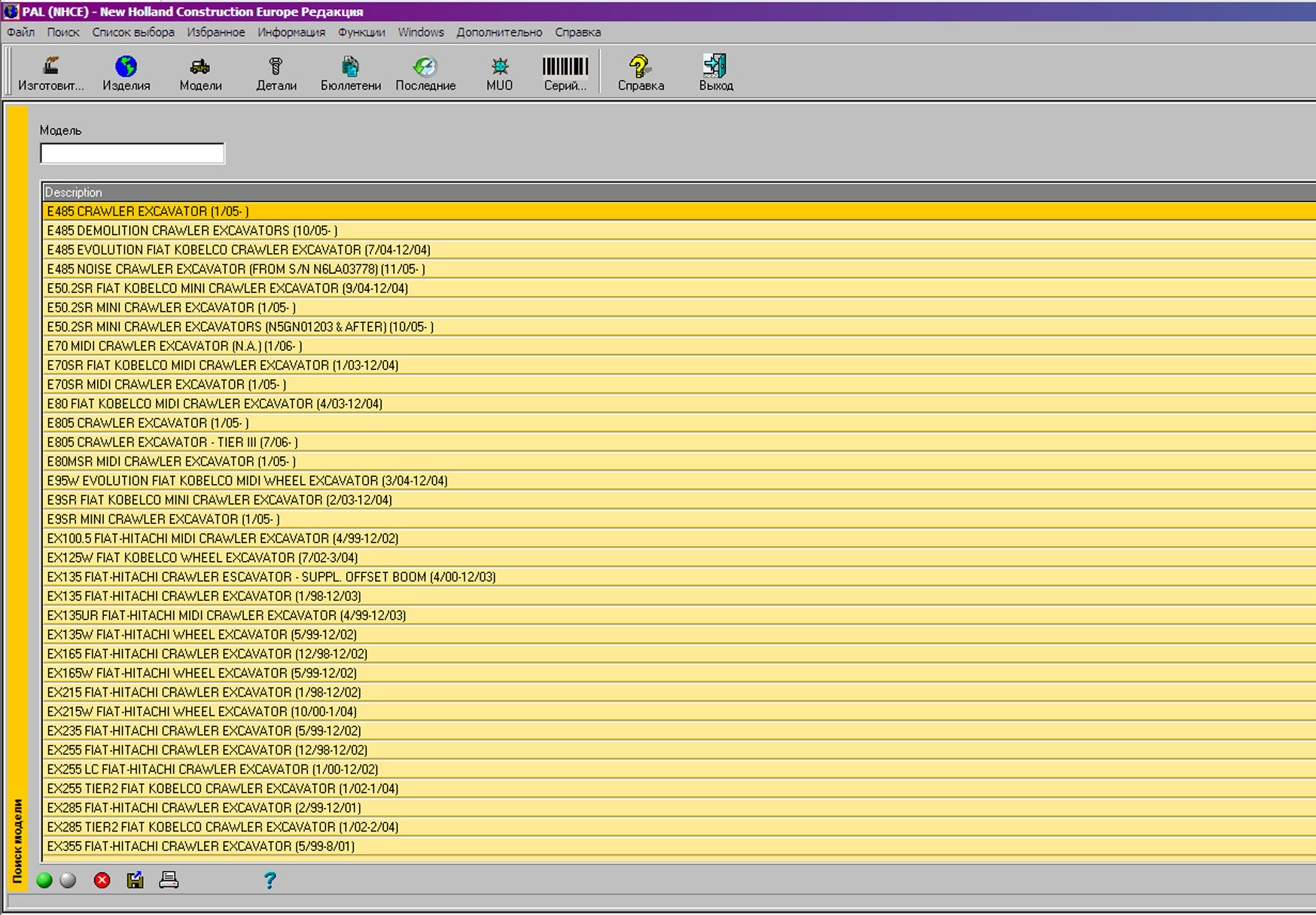Click the Модель search input field
Screen dimensions: 1316x915
pyautogui.click(x=133, y=154)
